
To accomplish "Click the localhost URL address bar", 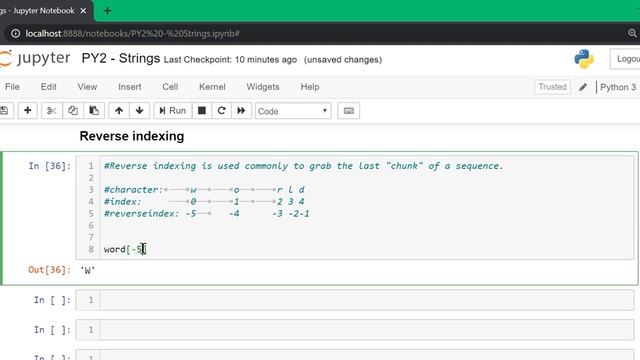I will [132, 33].
